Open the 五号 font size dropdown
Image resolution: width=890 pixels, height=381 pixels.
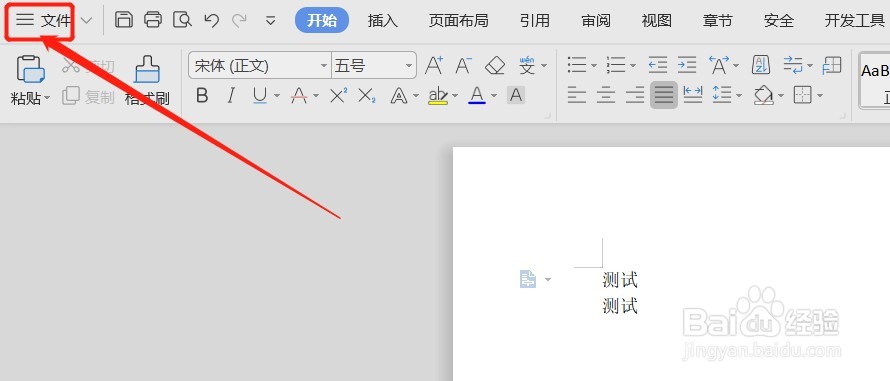point(409,66)
